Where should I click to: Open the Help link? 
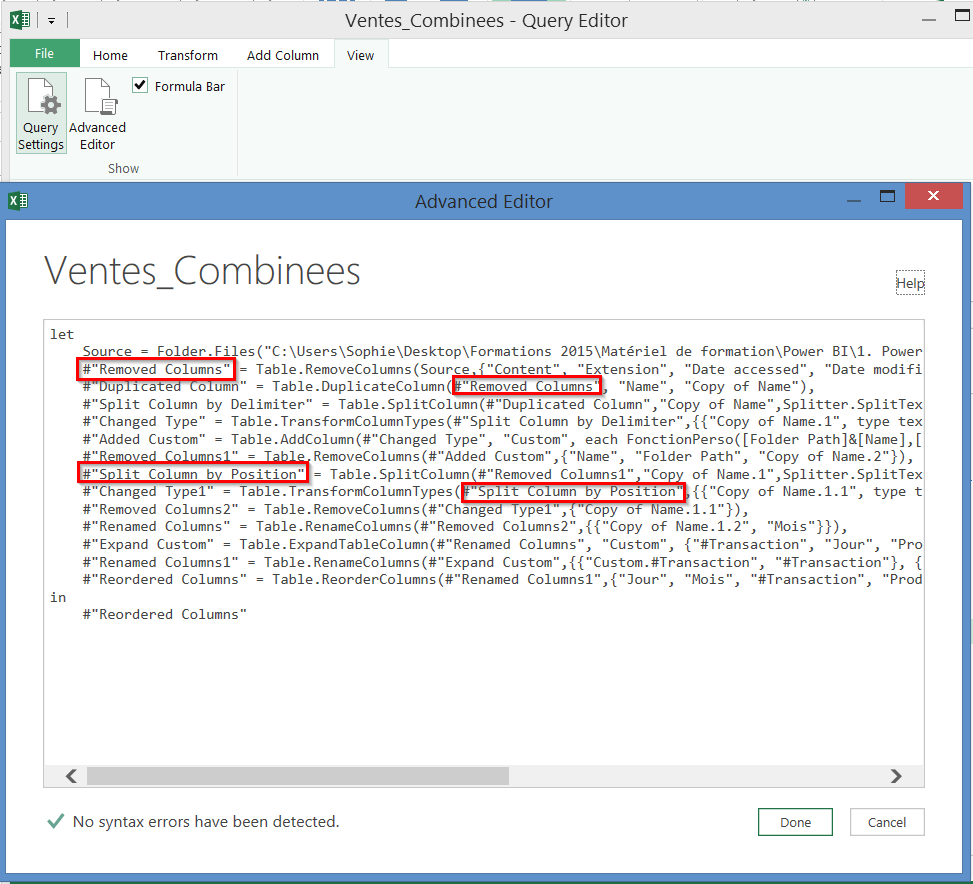[910, 282]
